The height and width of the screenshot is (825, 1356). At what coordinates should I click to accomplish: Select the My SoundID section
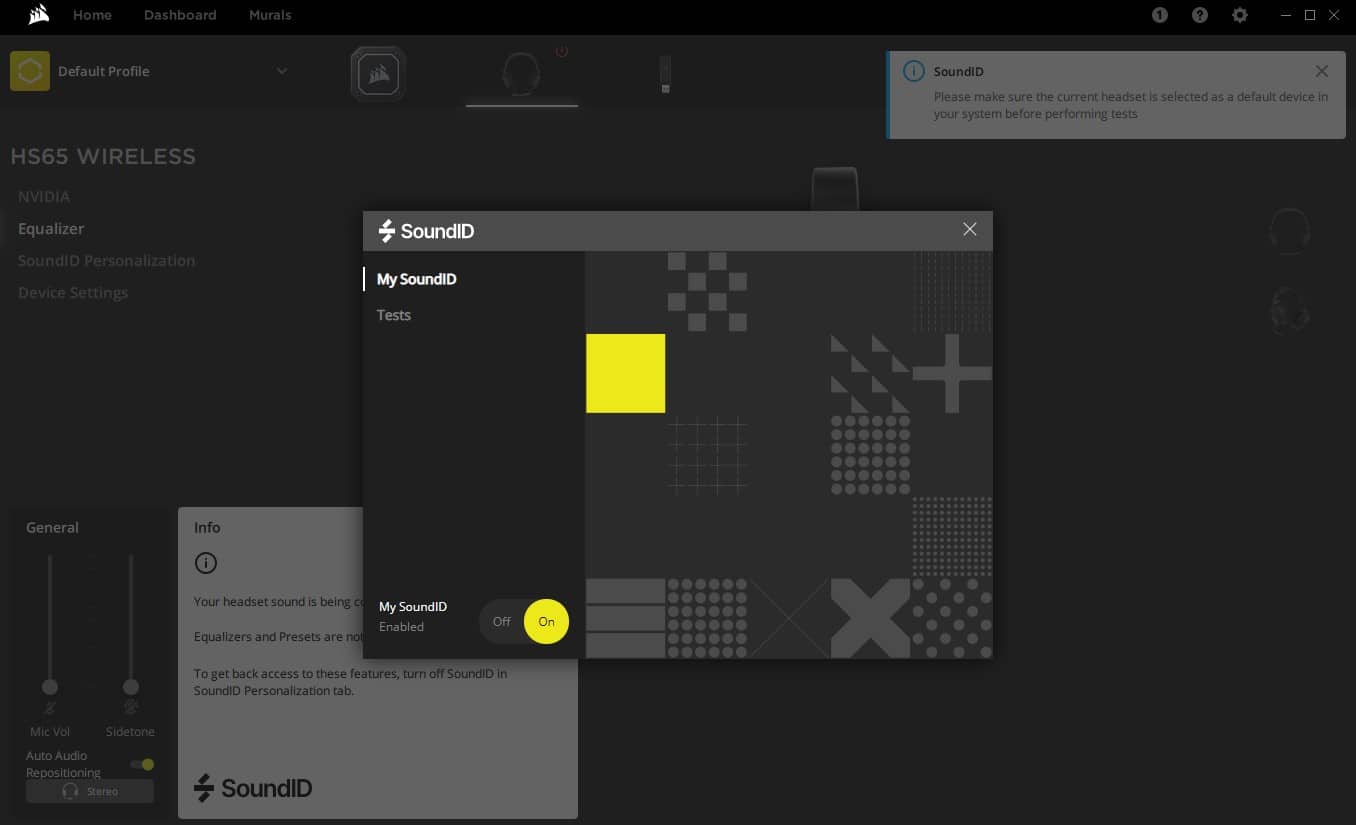(x=417, y=279)
